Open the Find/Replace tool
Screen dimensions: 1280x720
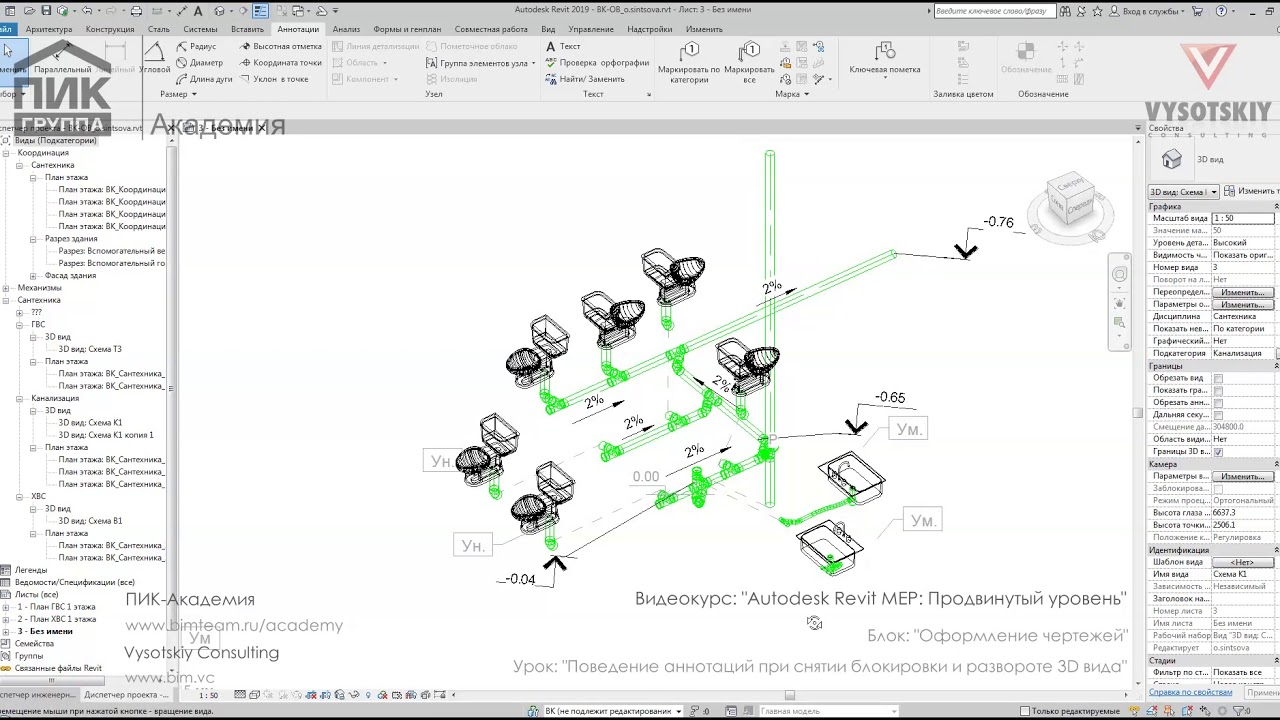[585, 78]
